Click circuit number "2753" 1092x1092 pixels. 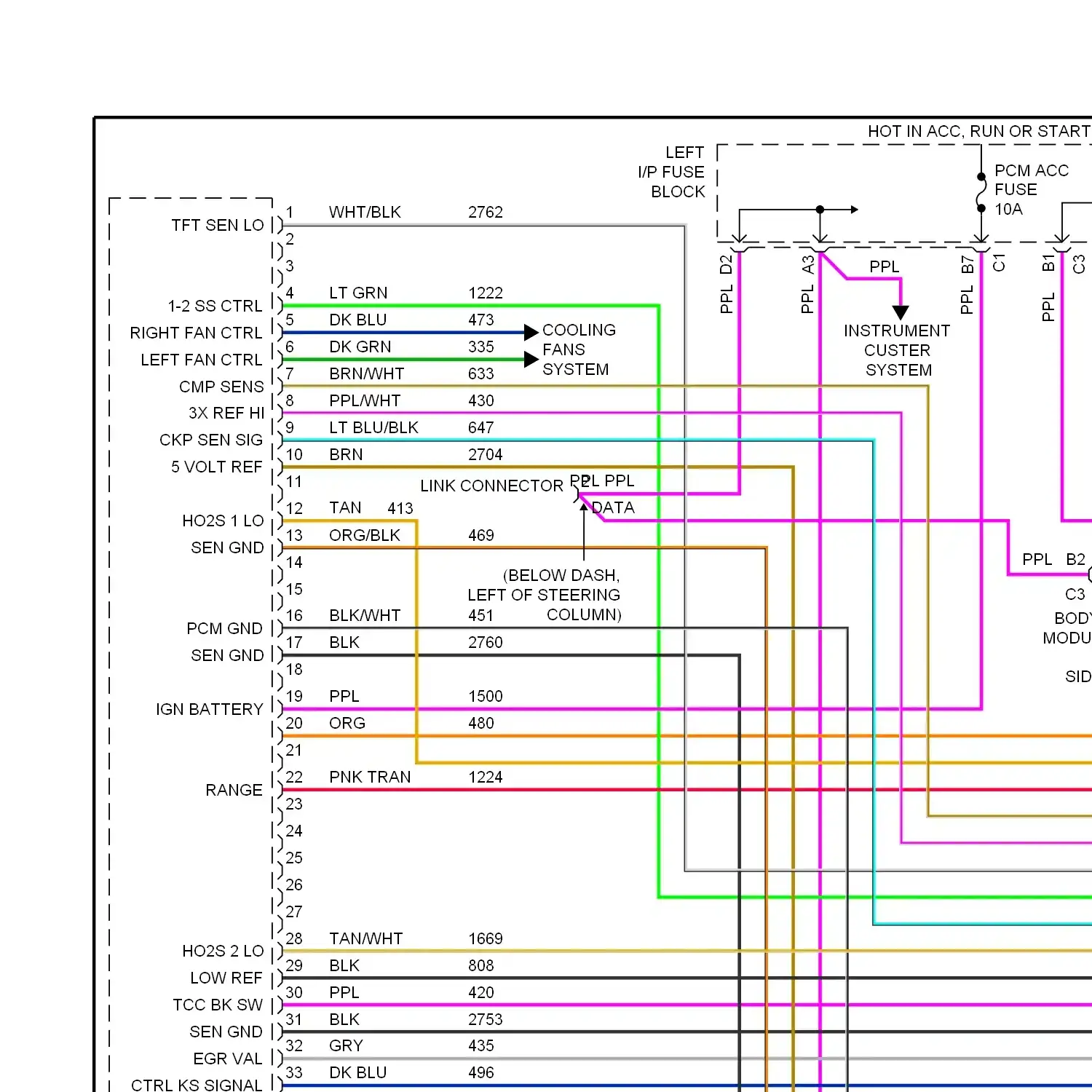click(x=486, y=1019)
